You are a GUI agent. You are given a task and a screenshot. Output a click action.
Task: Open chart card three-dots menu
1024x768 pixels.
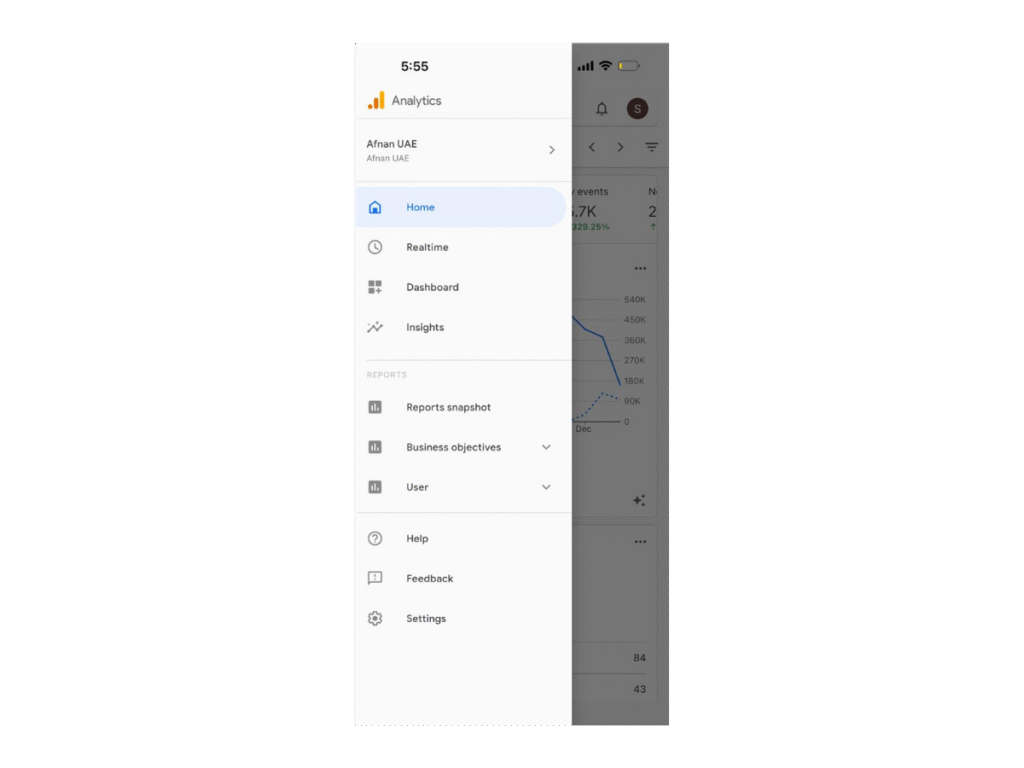pyautogui.click(x=640, y=268)
